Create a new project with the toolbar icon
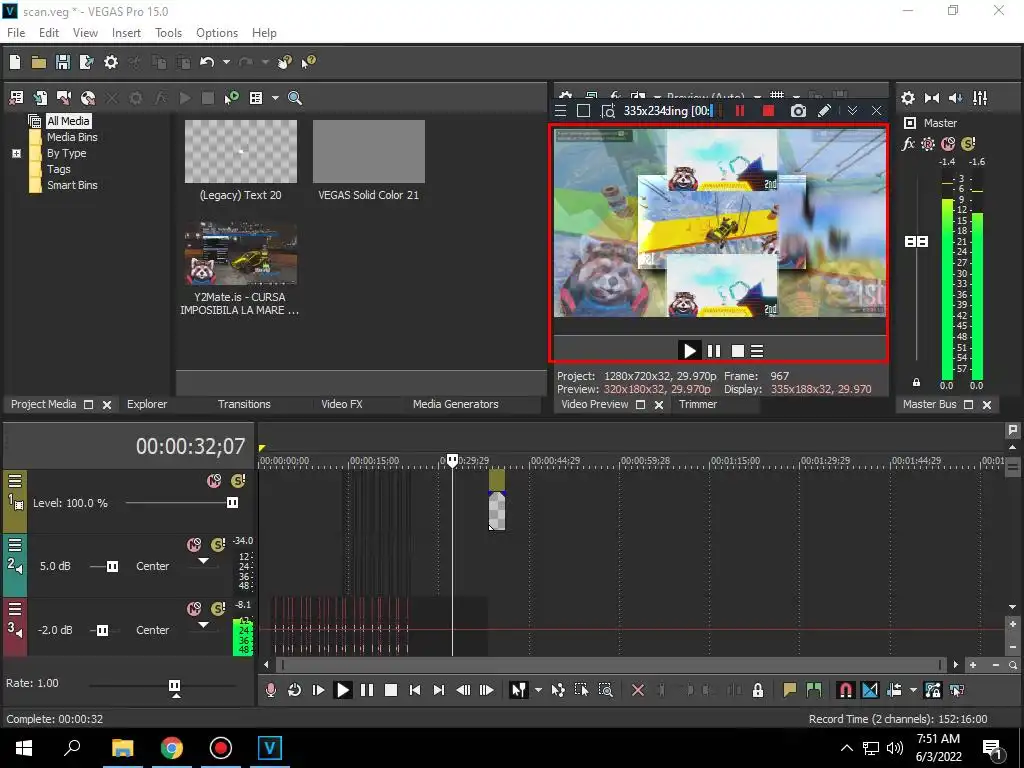 [15, 62]
